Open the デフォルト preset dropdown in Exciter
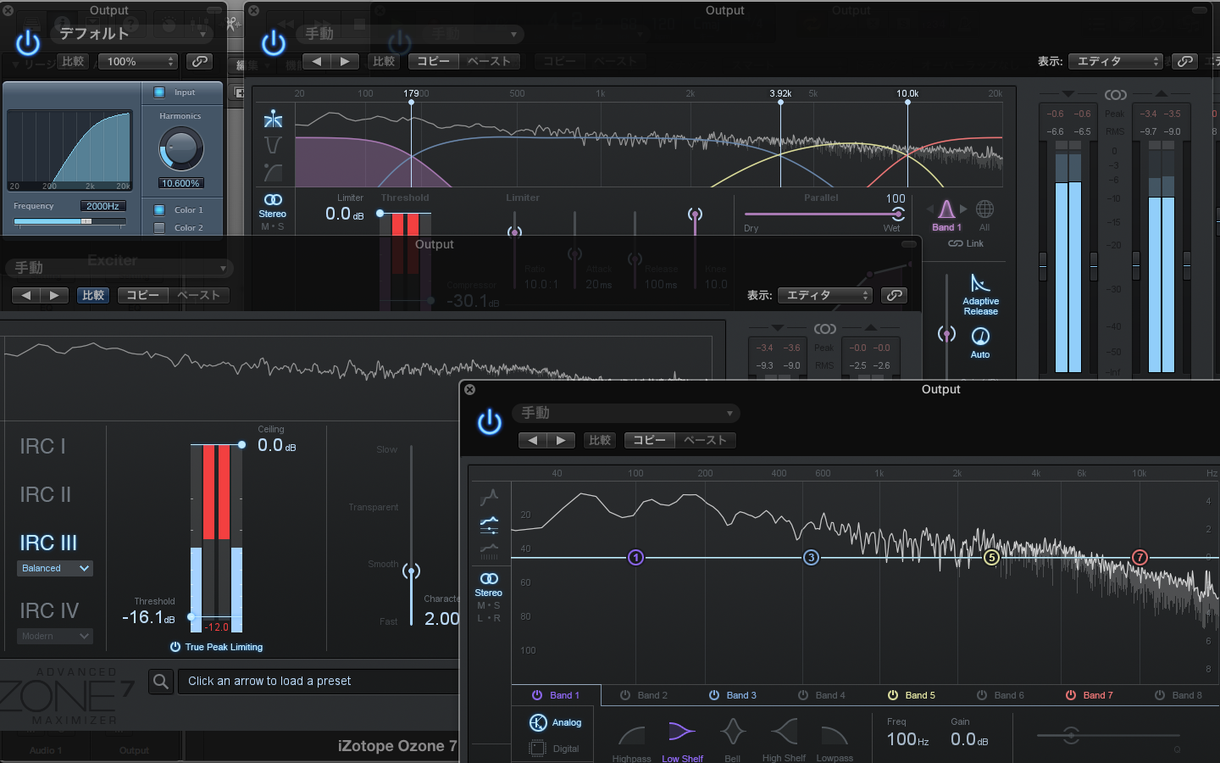 tap(132, 34)
